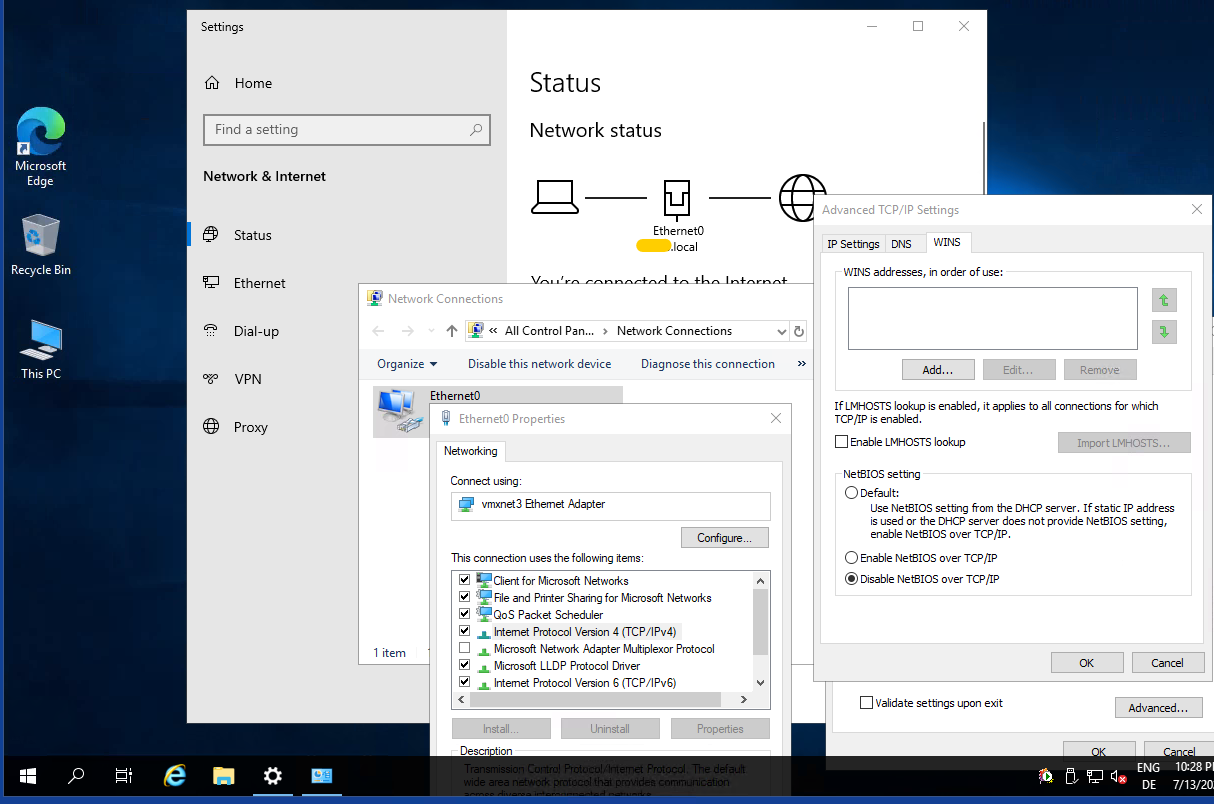
Task: Select vmxnet3 Ethernet Adapter field
Action: pyautogui.click(x=610, y=505)
